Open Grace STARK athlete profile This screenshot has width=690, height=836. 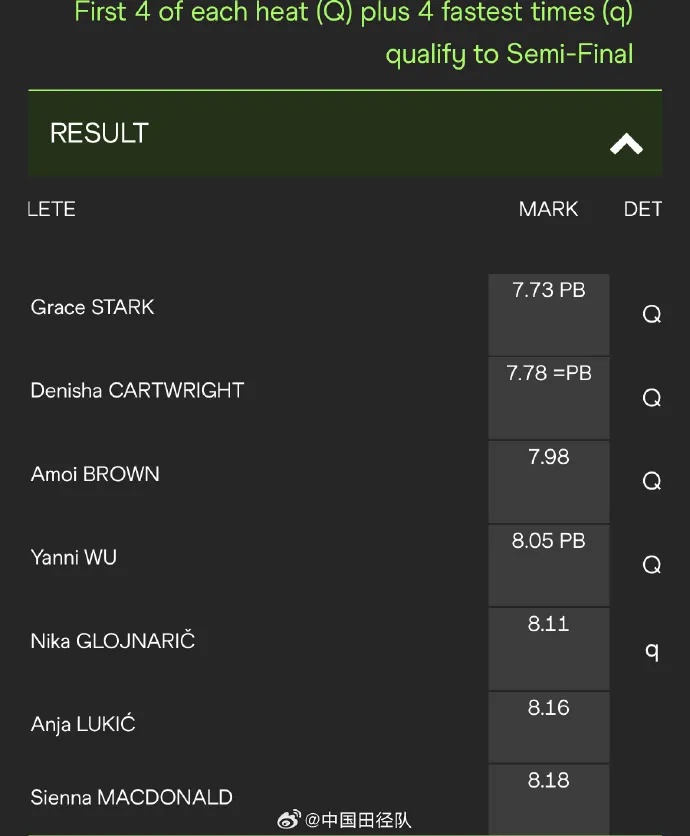(x=93, y=307)
